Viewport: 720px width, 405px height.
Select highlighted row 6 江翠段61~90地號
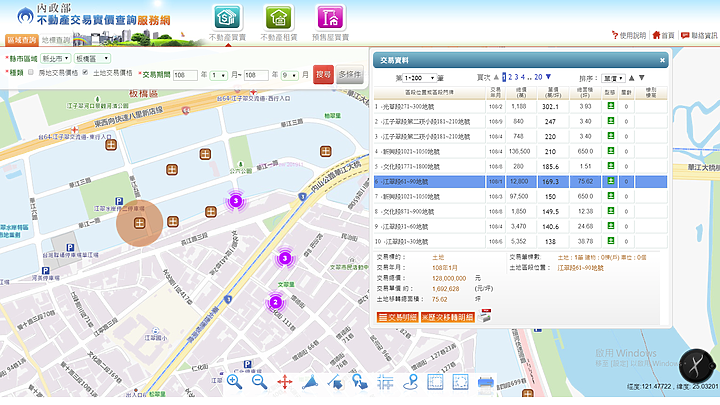coord(520,181)
